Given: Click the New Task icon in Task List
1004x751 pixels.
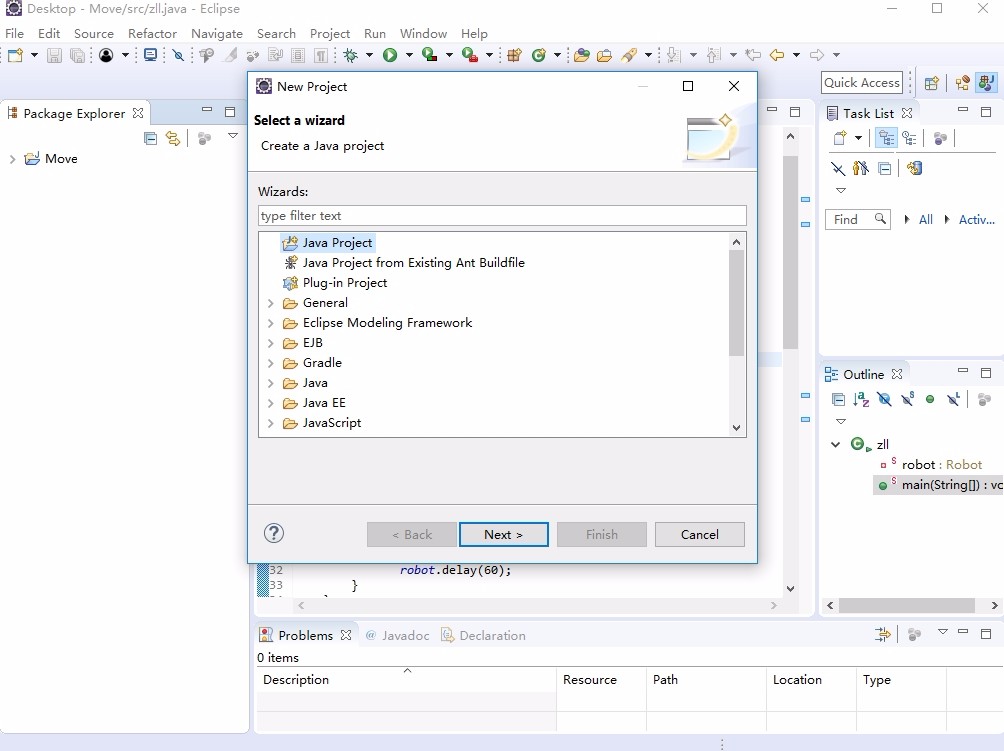Looking at the screenshot, I should (840, 138).
